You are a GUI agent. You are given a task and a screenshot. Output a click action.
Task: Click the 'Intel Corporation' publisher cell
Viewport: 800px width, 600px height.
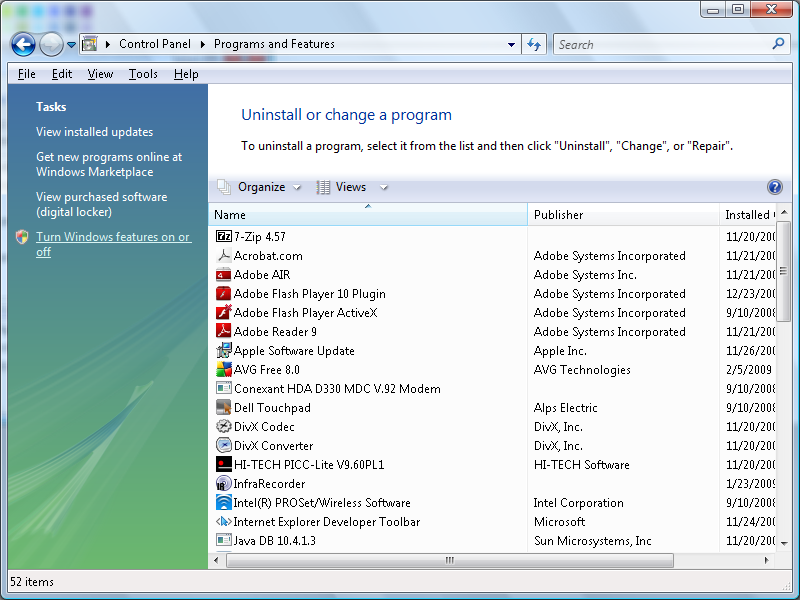point(579,503)
